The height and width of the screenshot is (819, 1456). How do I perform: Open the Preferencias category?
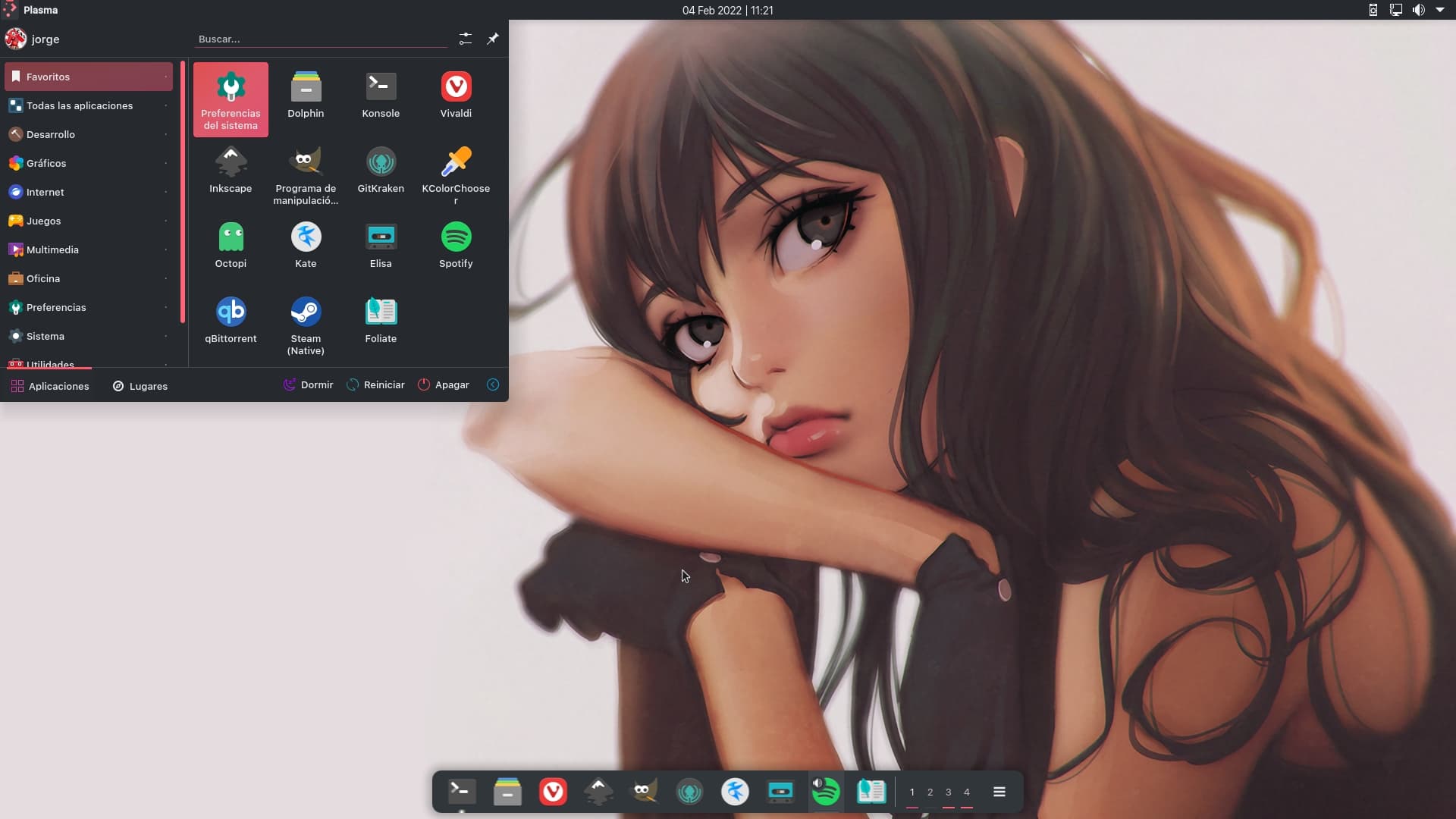pos(89,307)
